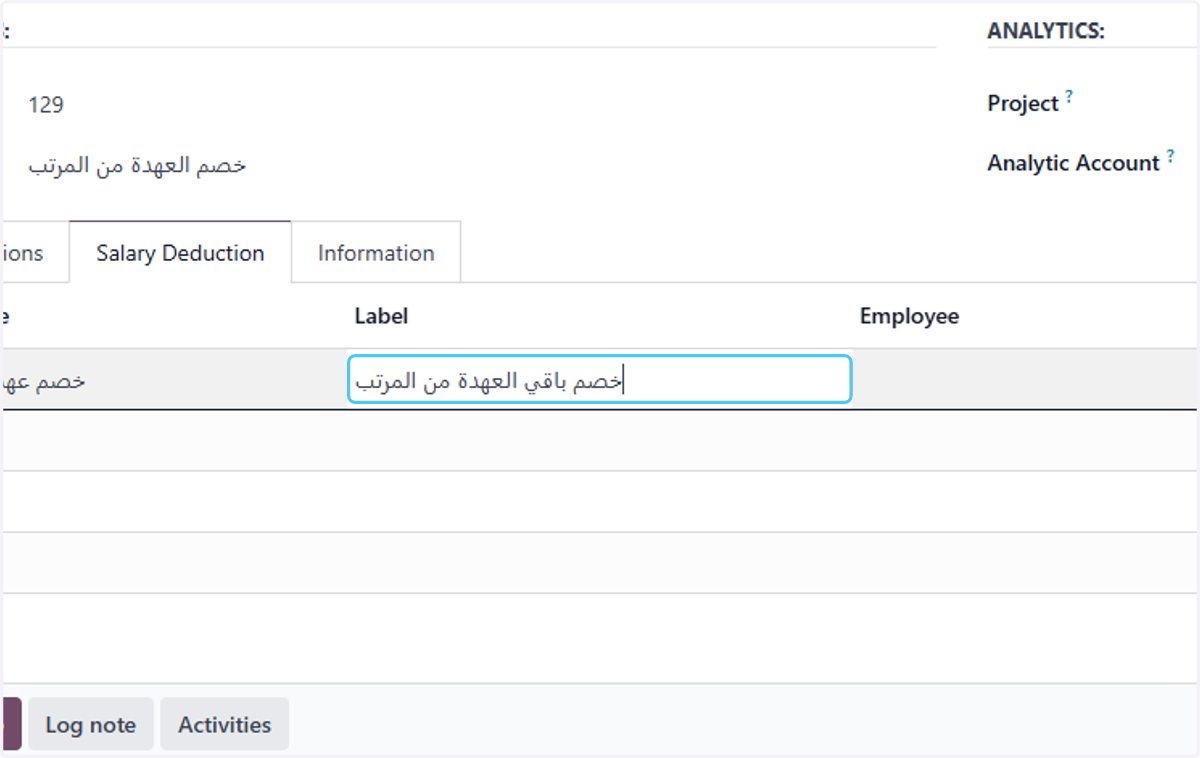
Task: Click the partially visible first-column cell خصم عه
Action: [x=43, y=380]
